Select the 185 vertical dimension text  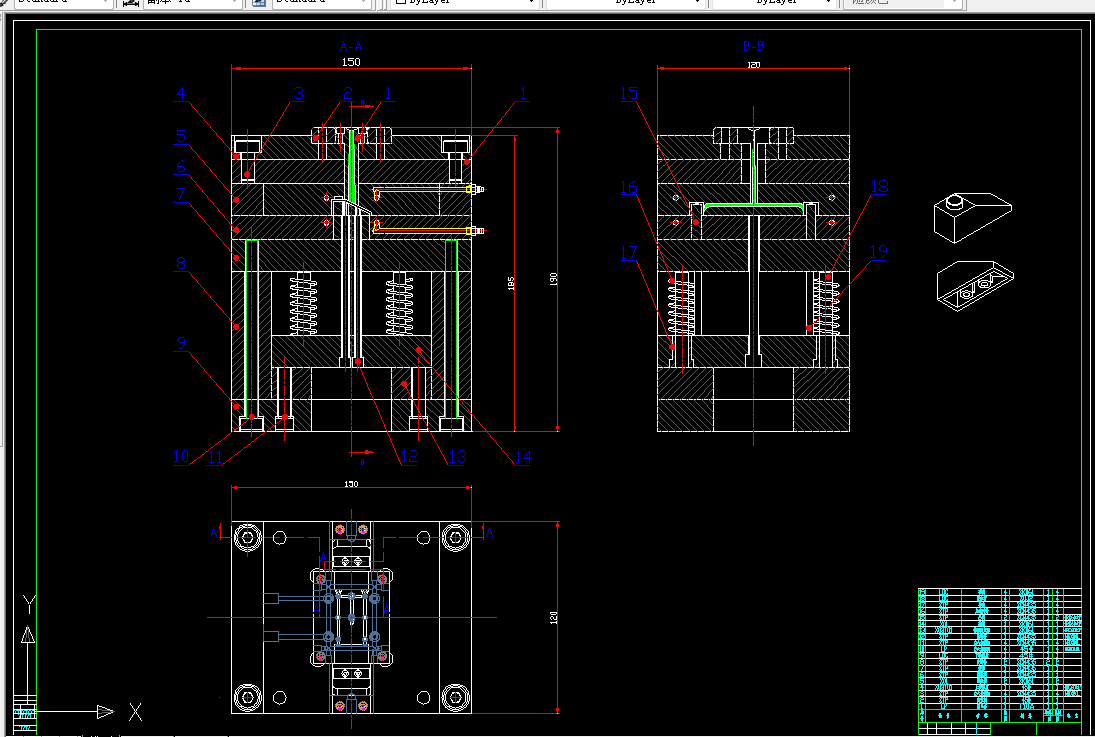(510, 284)
